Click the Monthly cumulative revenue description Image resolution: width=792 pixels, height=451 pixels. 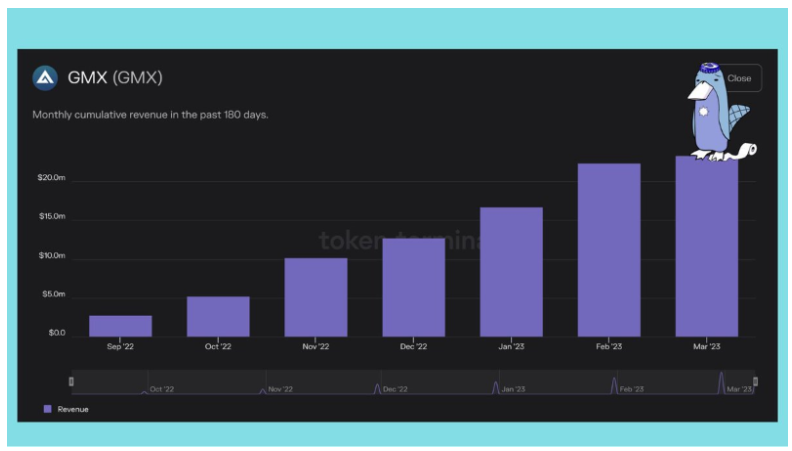150,115
